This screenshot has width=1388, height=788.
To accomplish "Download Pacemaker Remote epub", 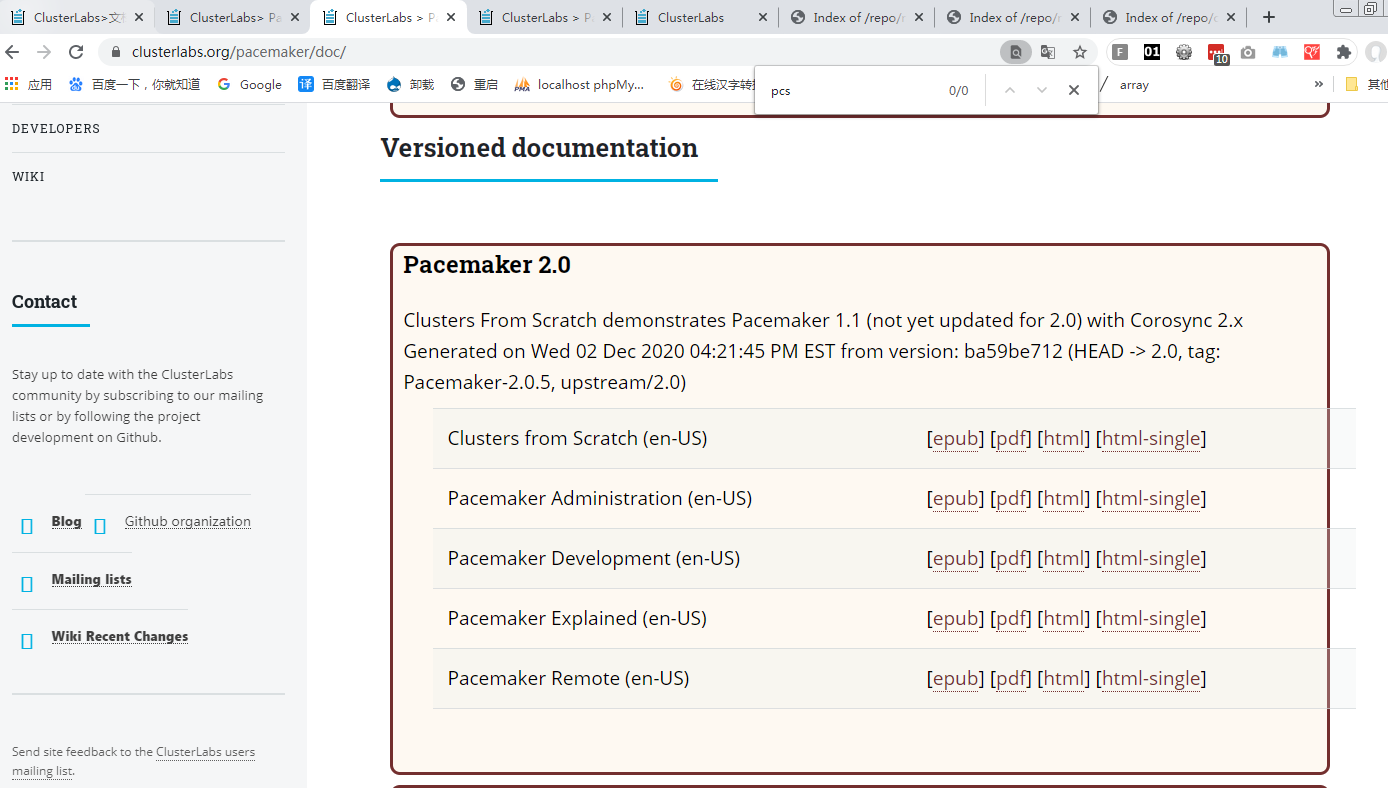I will click(955, 678).
